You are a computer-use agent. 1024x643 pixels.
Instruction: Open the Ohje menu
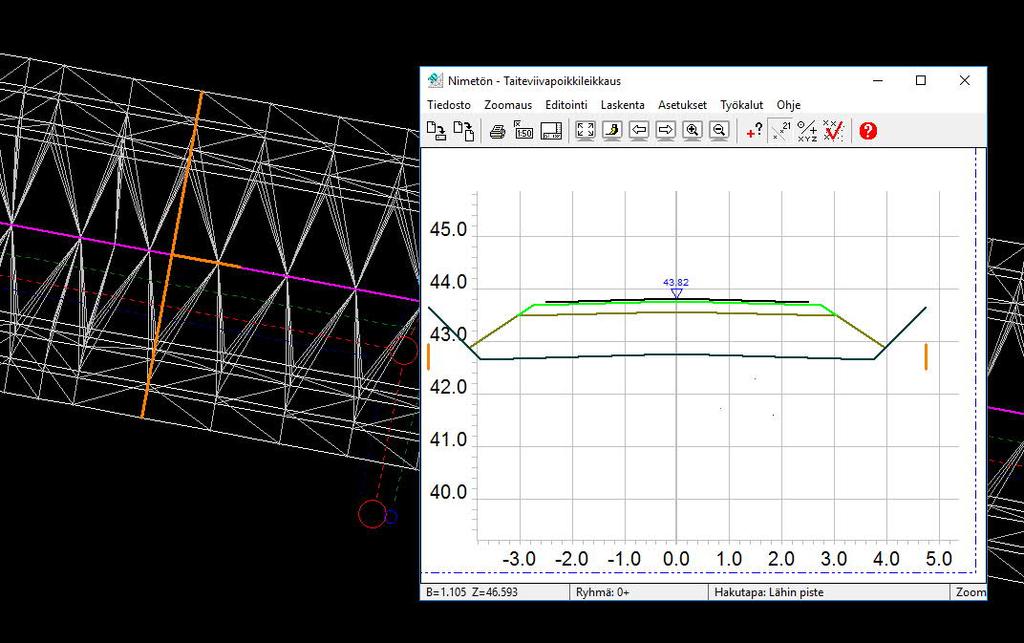pyautogui.click(x=788, y=104)
